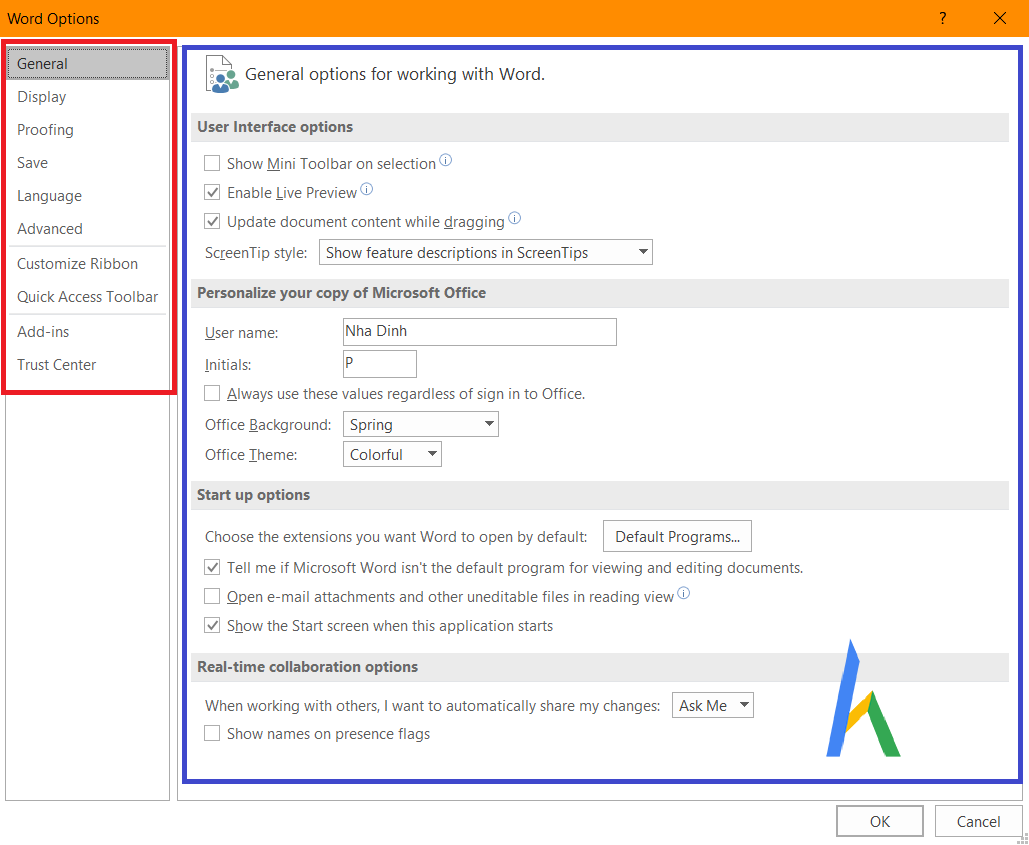The width and height of the screenshot is (1029, 845).
Task: Click the info icon beside Show Mini Toolbar
Action: [x=446, y=160]
